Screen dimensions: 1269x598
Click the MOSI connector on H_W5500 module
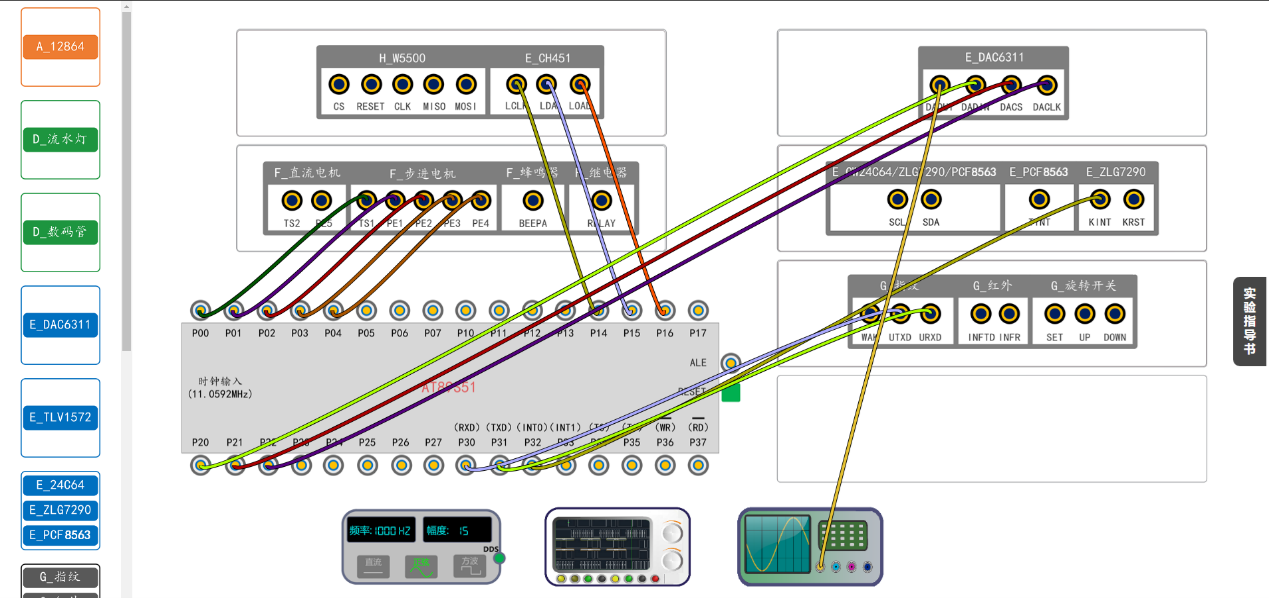click(x=466, y=85)
